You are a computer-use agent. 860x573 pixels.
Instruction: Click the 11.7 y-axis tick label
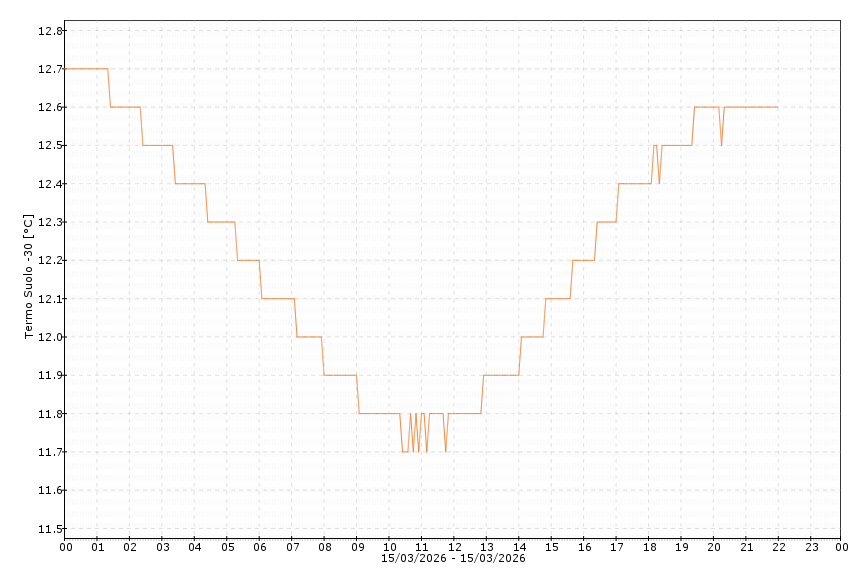[x=50, y=452]
